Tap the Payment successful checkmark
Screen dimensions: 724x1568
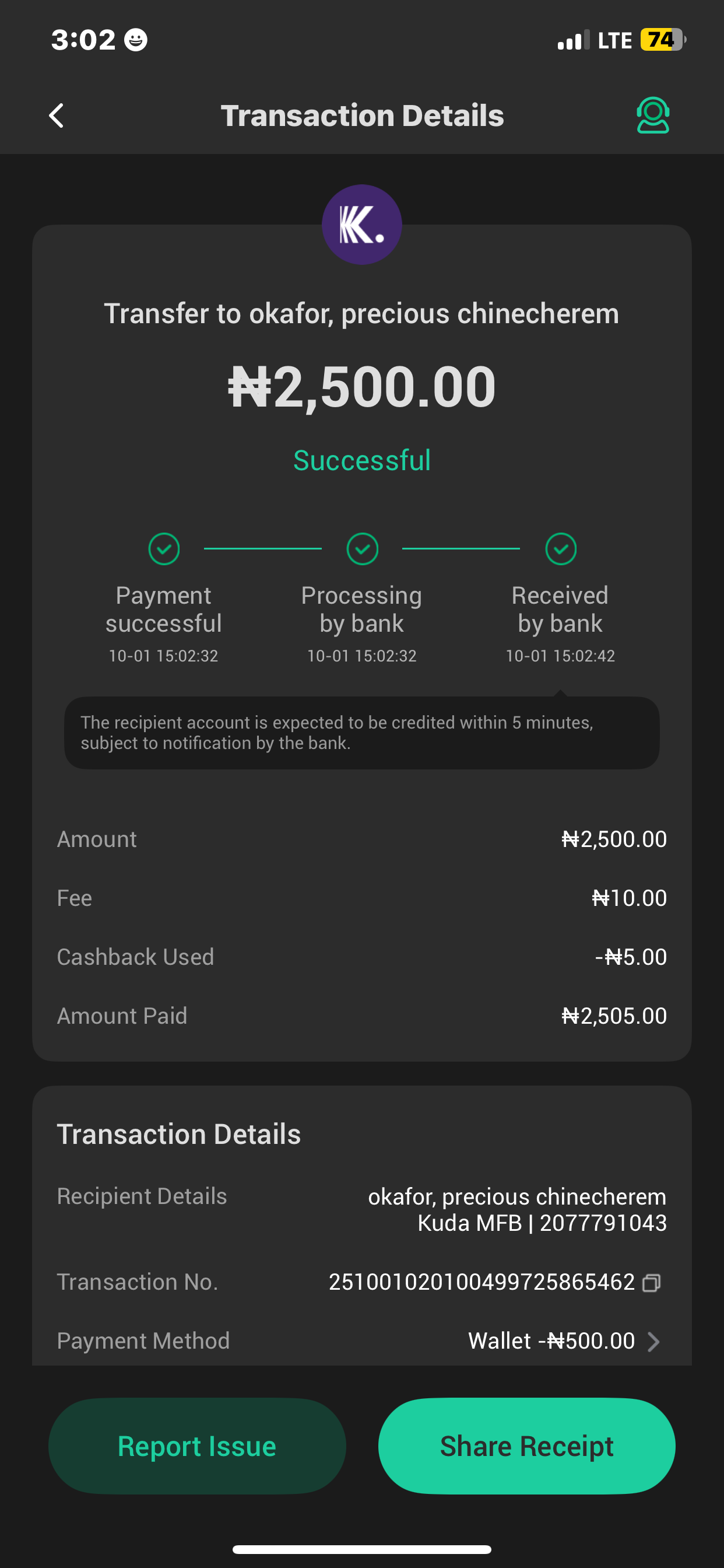click(164, 548)
